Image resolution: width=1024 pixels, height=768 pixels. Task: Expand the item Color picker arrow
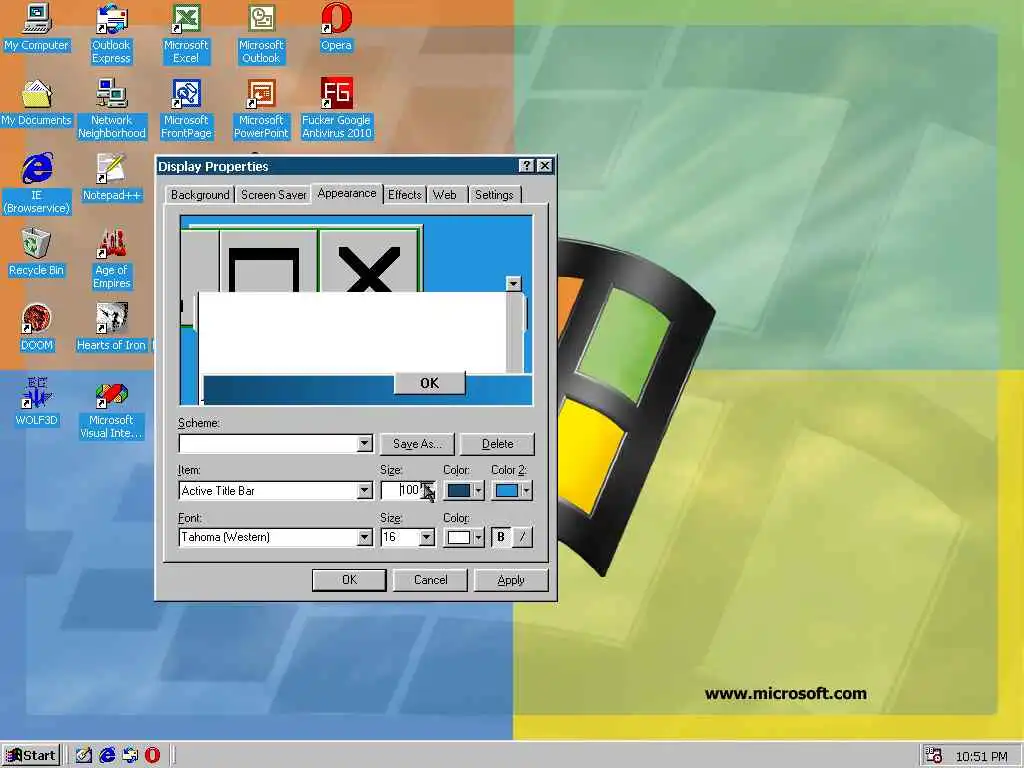479,490
